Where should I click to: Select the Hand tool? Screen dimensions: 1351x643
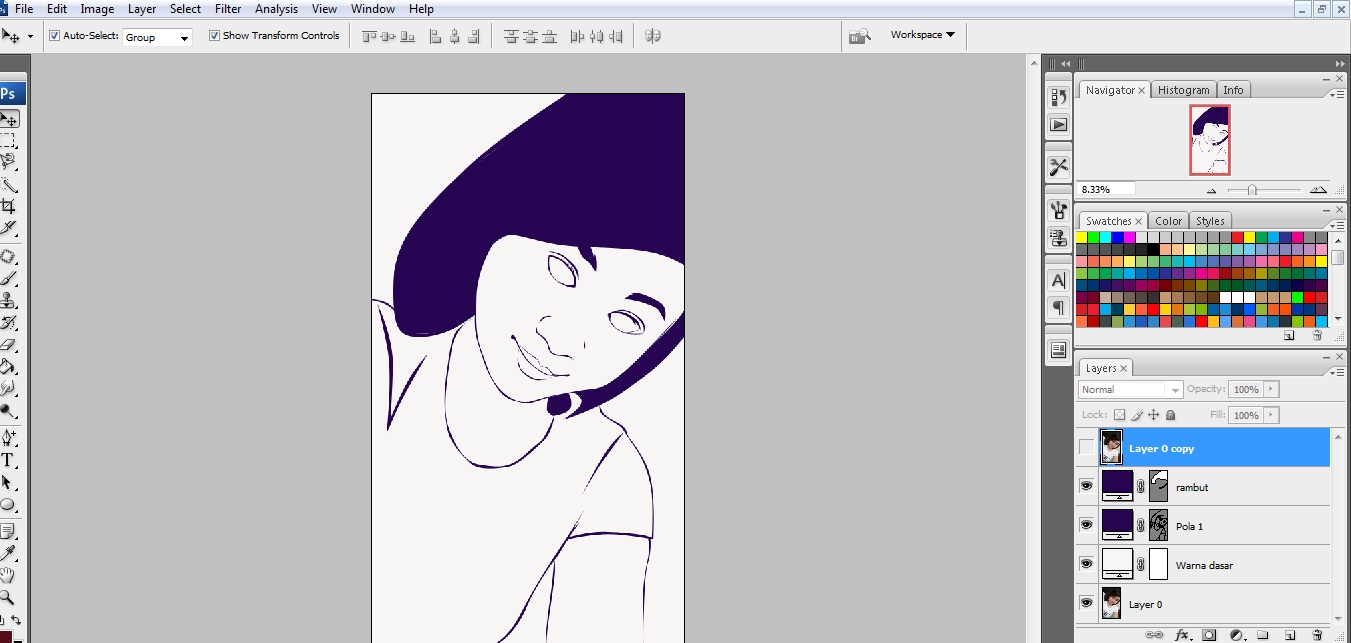8,575
